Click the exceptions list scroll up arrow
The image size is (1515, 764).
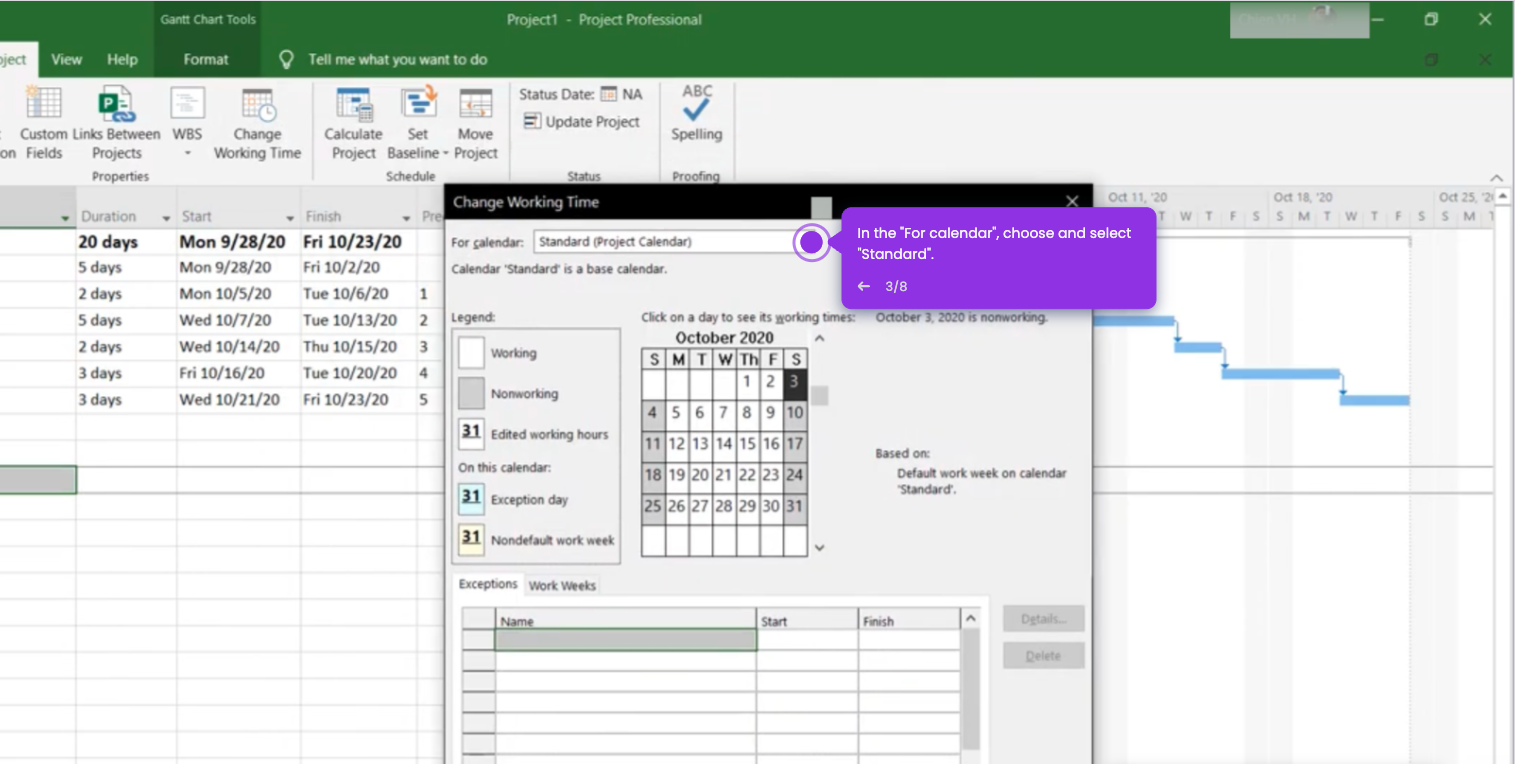[970, 619]
